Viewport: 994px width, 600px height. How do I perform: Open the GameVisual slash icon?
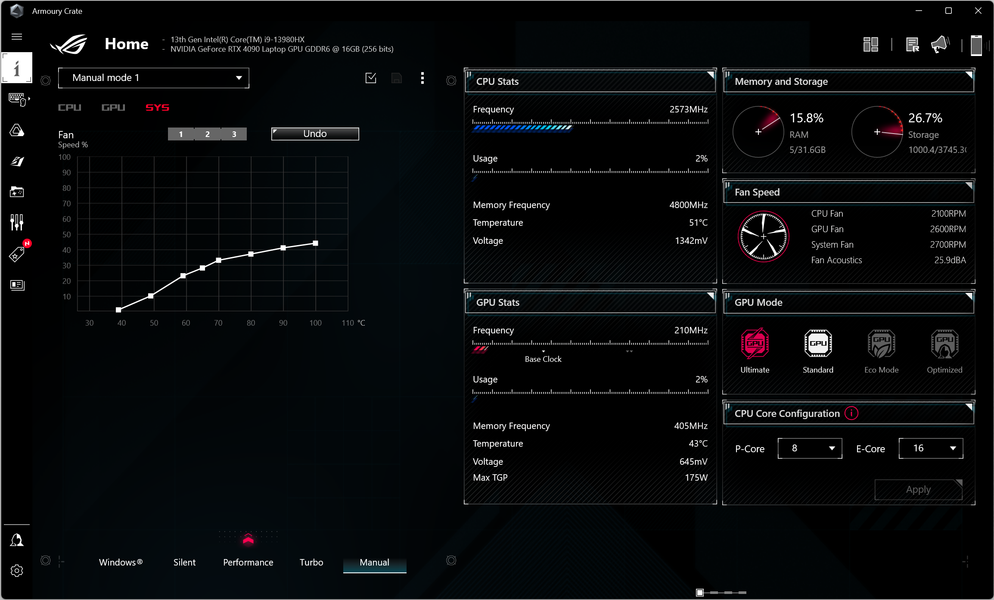pyautogui.click(x=17, y=161)
